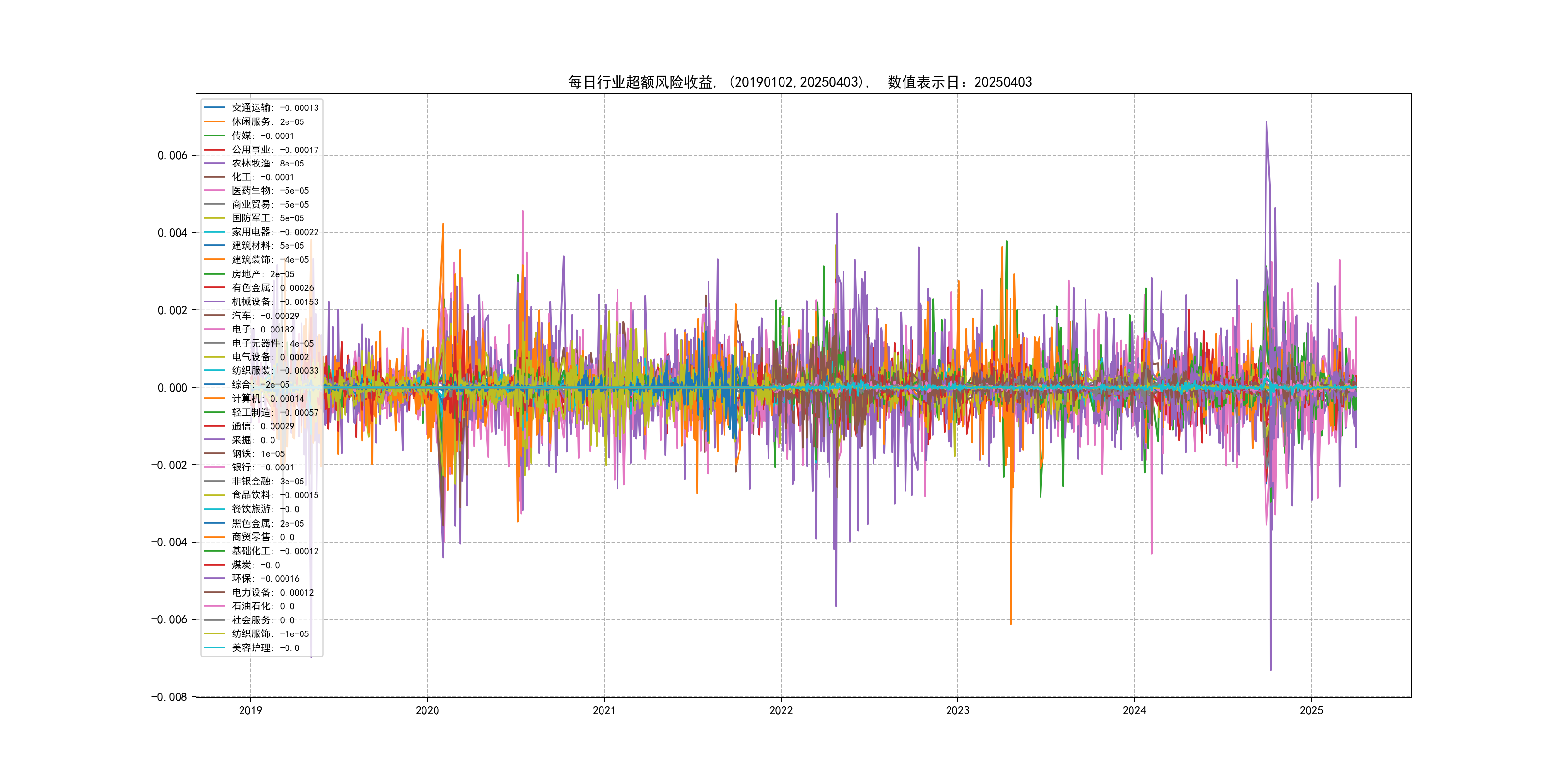The width and height of the screenshot is (1568, 784).
Task: Click the 0.000 y-axis tick label
Action: point(172,388)
